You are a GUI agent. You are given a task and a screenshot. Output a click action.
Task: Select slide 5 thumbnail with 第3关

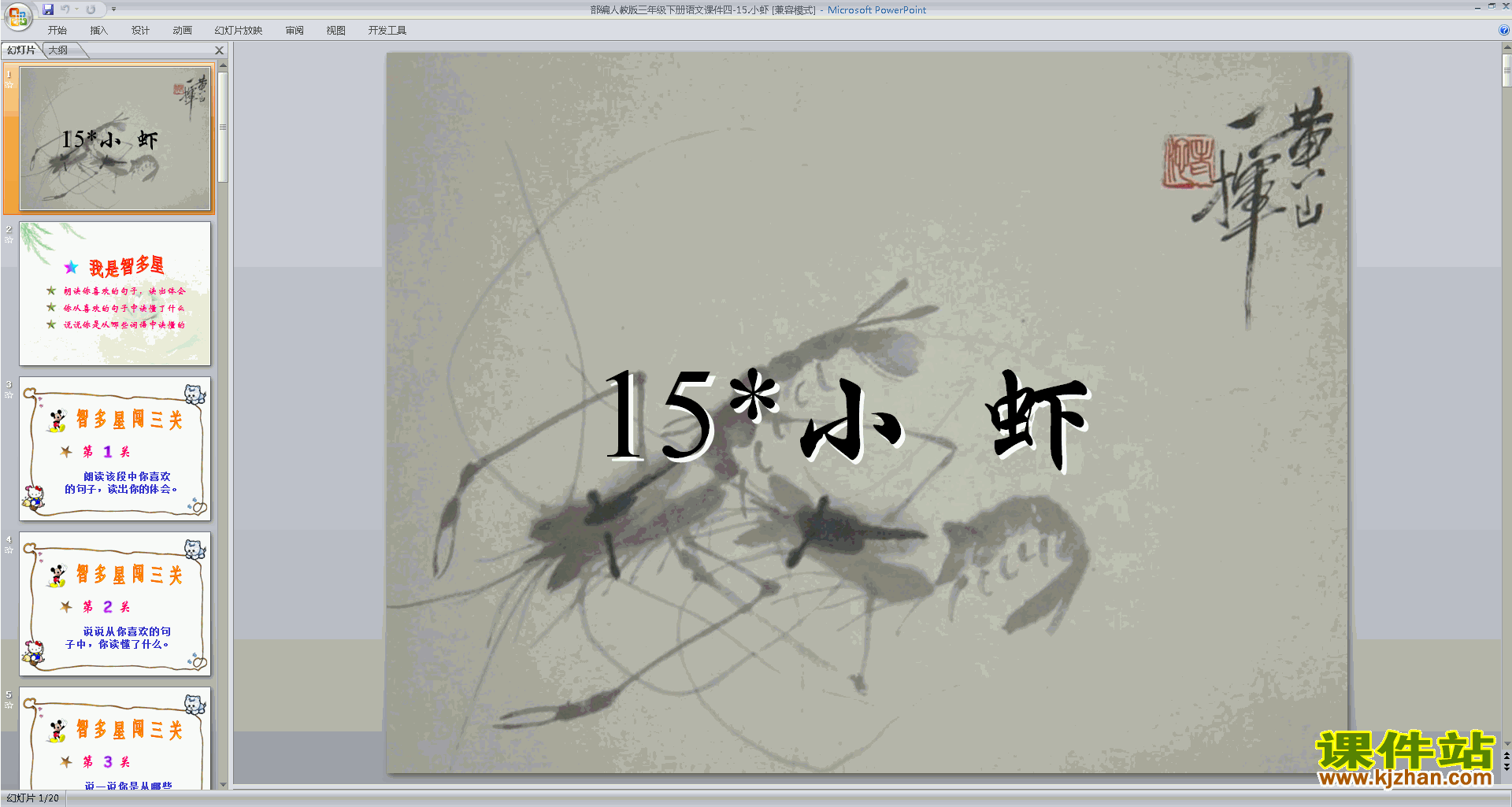(115, 739)
